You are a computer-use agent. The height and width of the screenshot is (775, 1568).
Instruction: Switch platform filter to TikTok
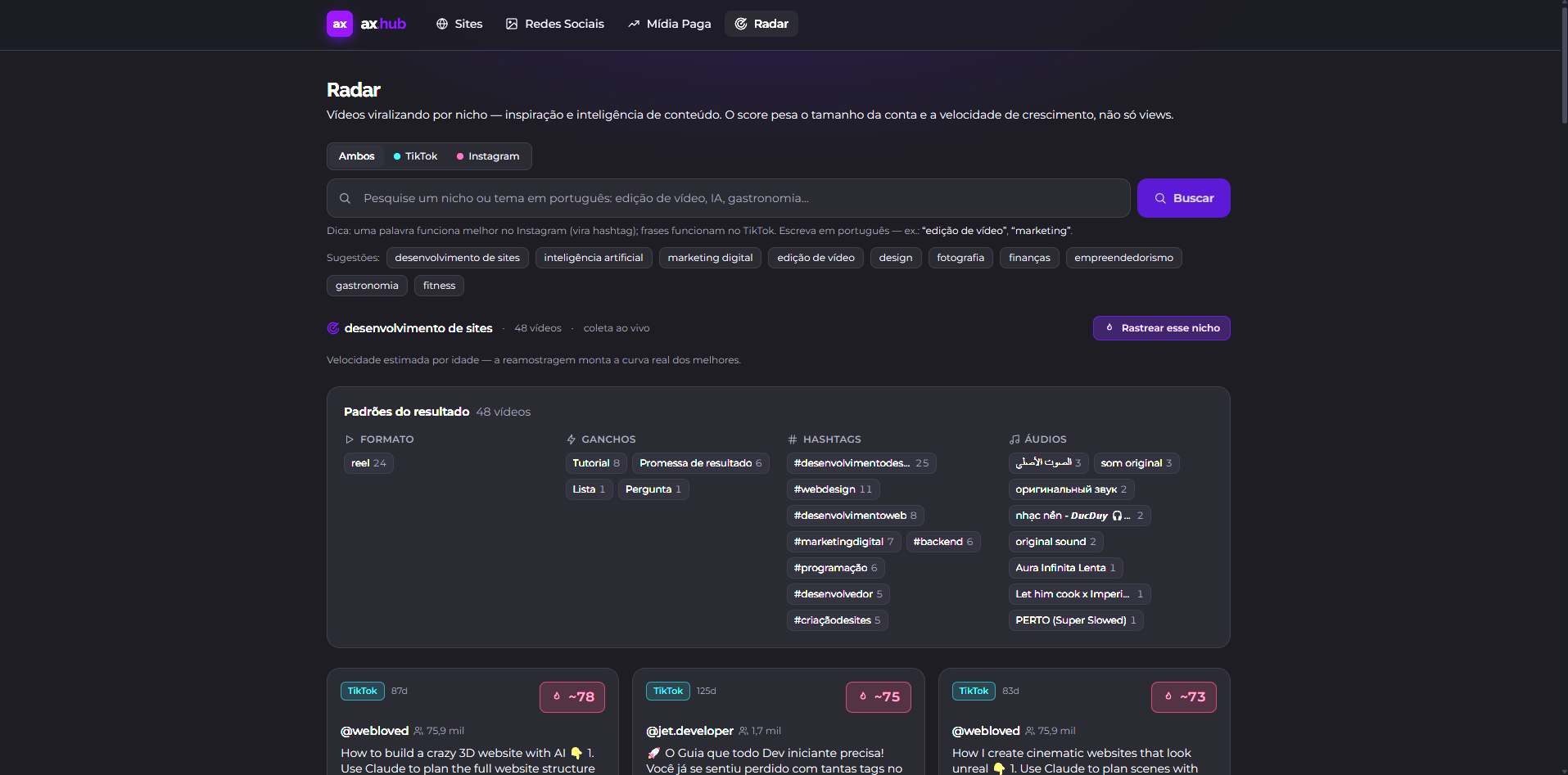[x=416, y=156]
